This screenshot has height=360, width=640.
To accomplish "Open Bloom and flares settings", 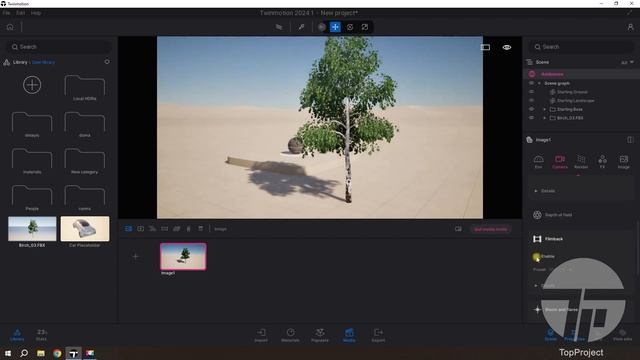I will (561, 310).
